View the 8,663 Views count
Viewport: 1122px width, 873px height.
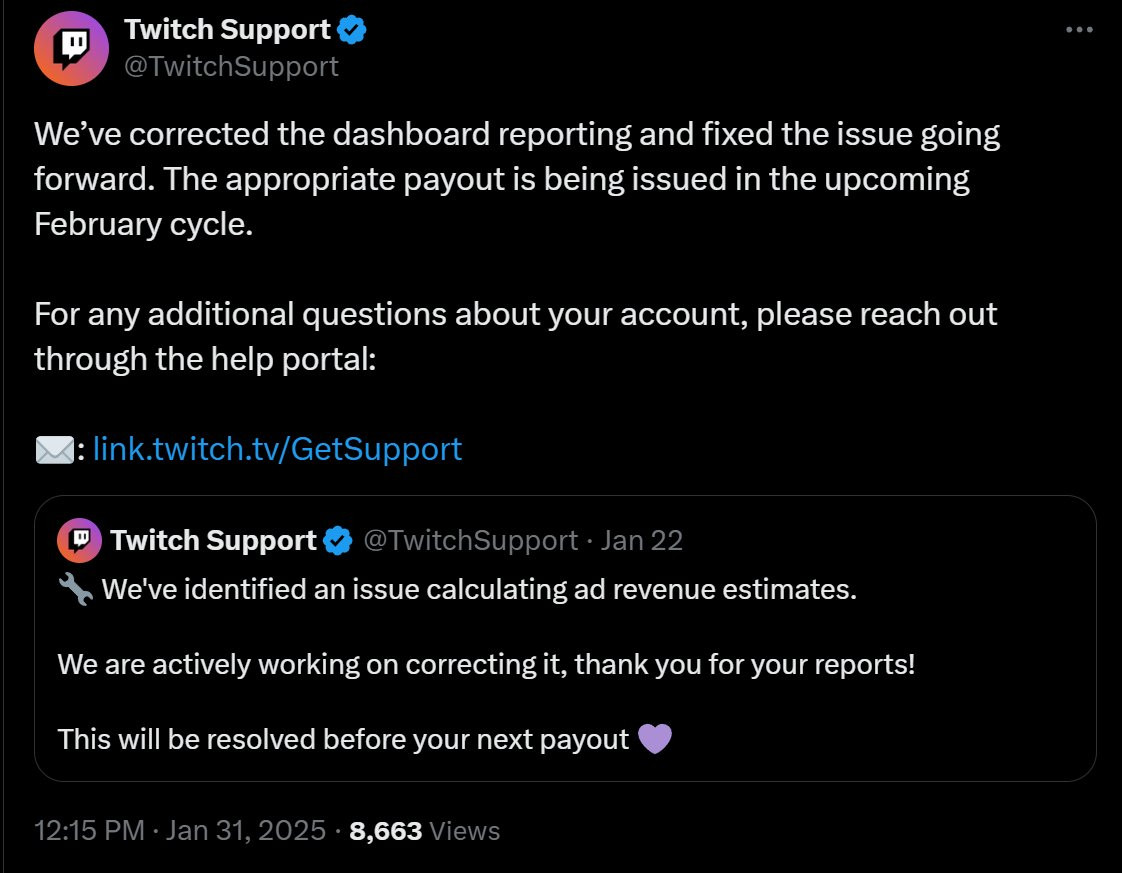click(424, 831)
